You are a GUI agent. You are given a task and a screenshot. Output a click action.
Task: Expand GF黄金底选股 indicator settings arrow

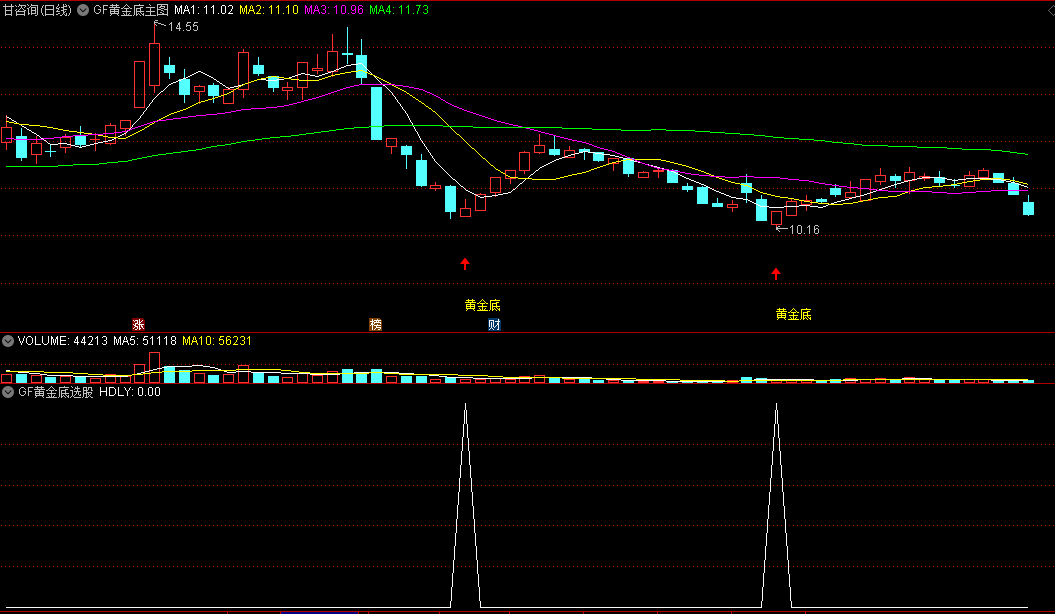coord(8,392)
